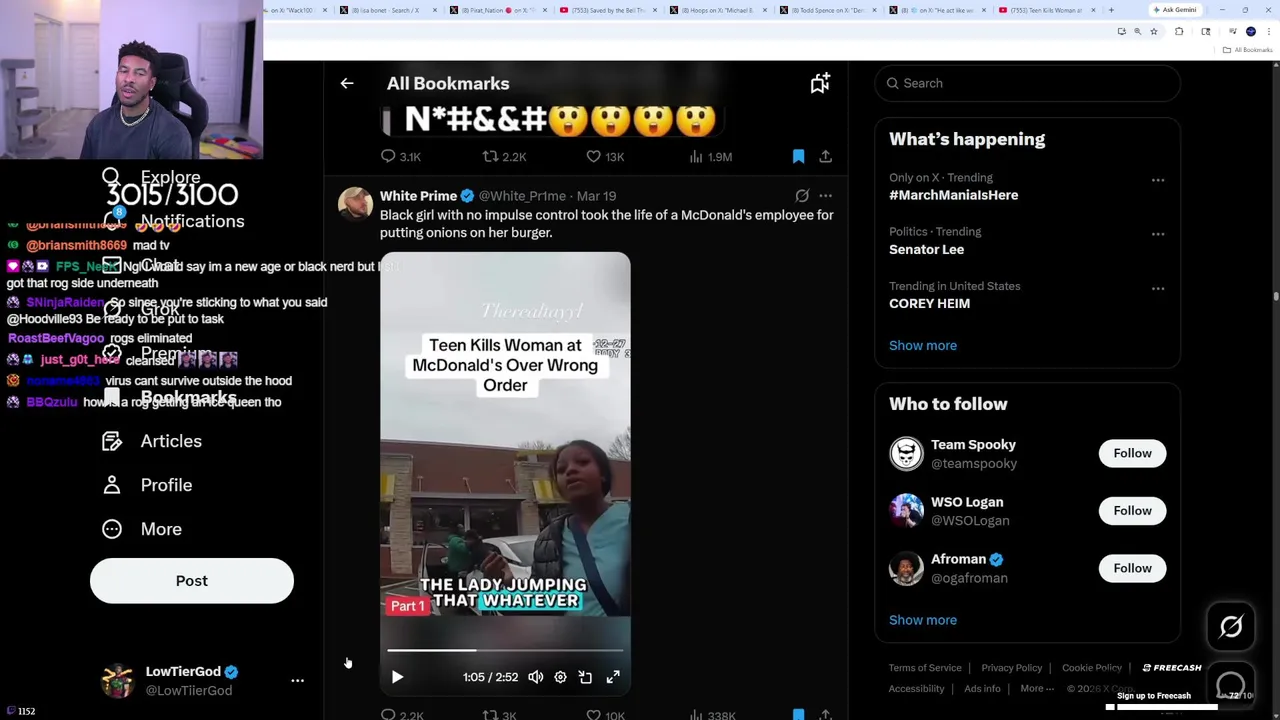Switch to Todd Spence on X tab
Screen dimensions: 1280x720
coord(827,10)
